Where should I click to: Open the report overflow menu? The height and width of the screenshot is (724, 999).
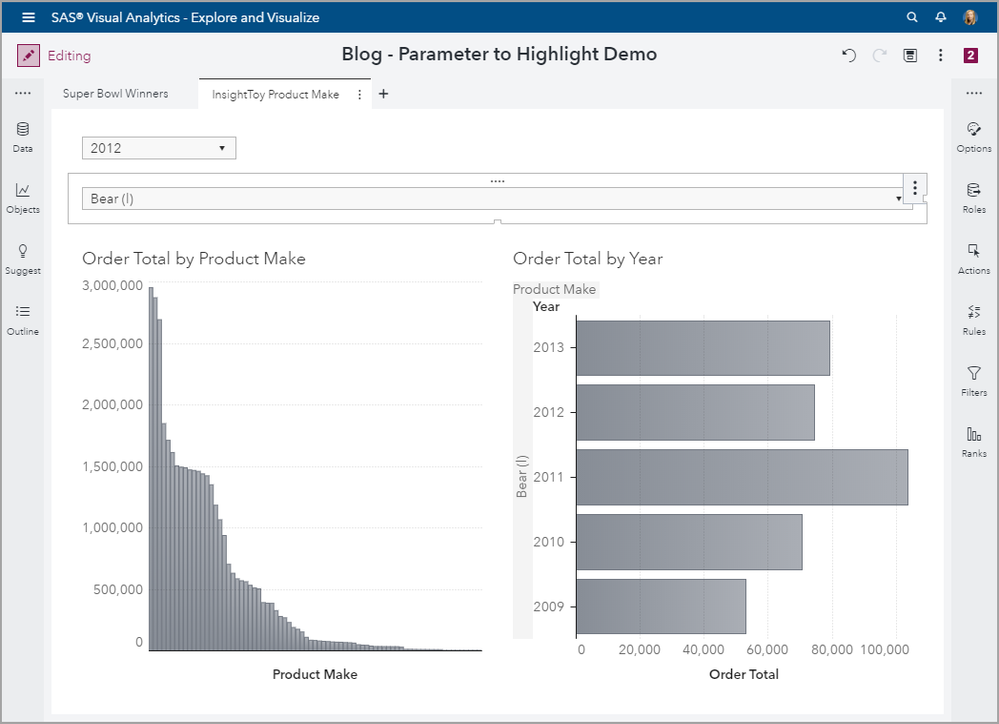[940, 55]
